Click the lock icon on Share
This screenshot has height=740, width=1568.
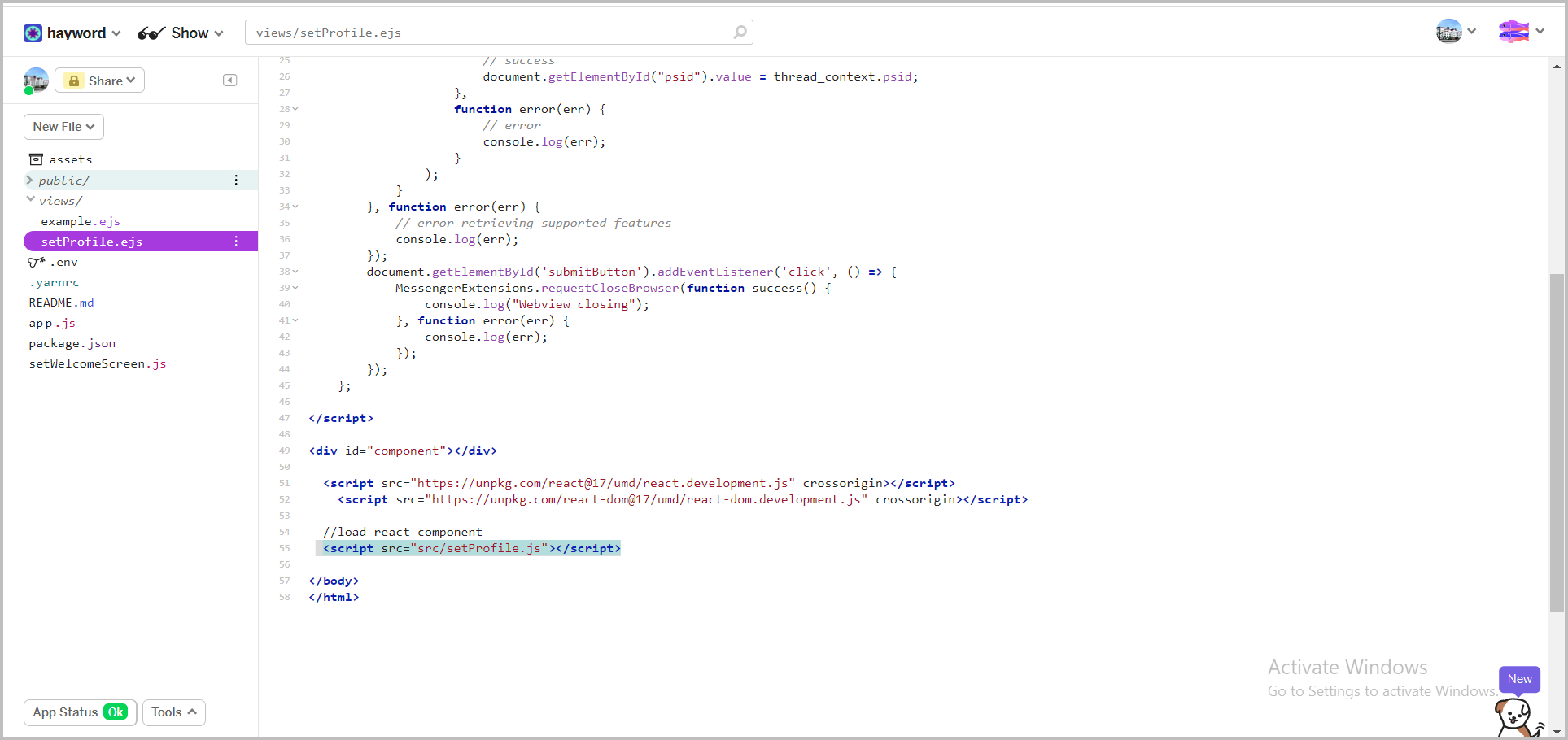74,81
